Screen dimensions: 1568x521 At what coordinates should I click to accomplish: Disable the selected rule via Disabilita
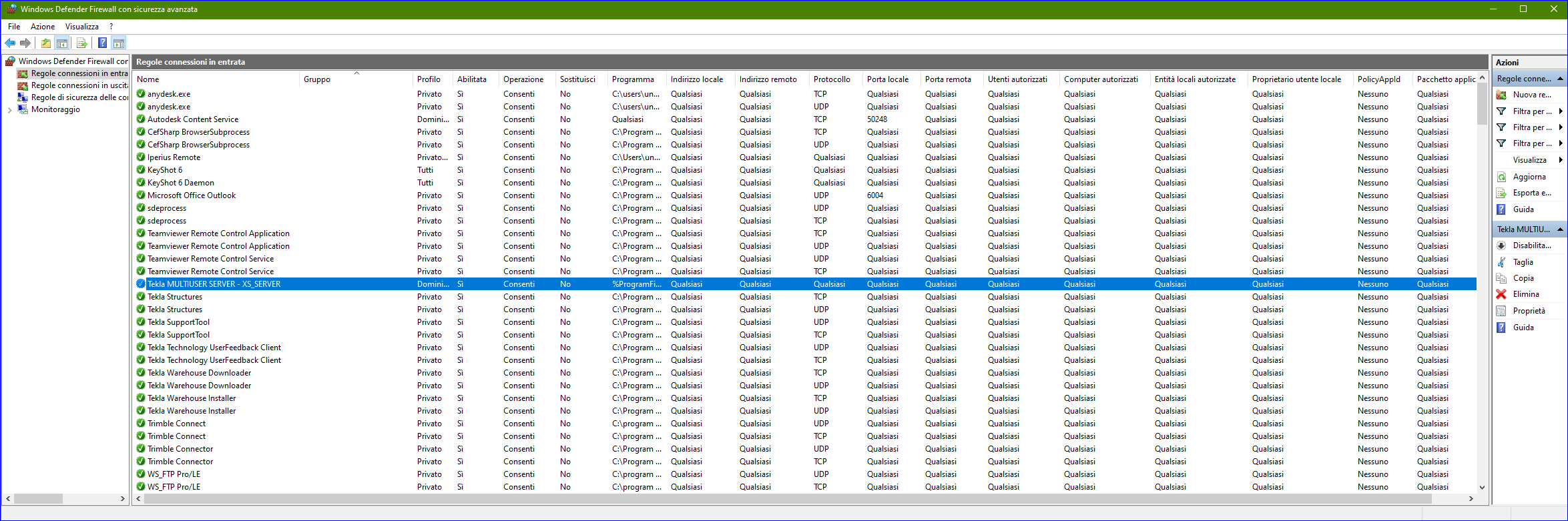click(x=1531, y=245)
